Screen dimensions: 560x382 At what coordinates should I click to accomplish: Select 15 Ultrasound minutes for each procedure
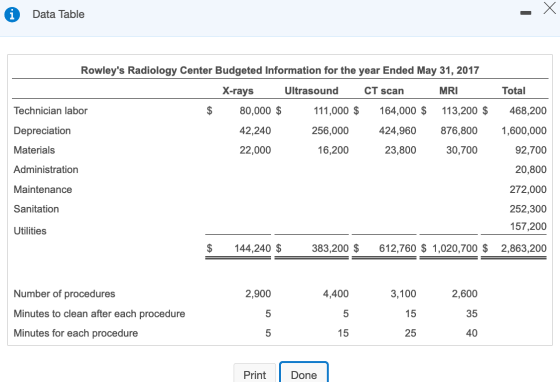(x=343, y=333)
